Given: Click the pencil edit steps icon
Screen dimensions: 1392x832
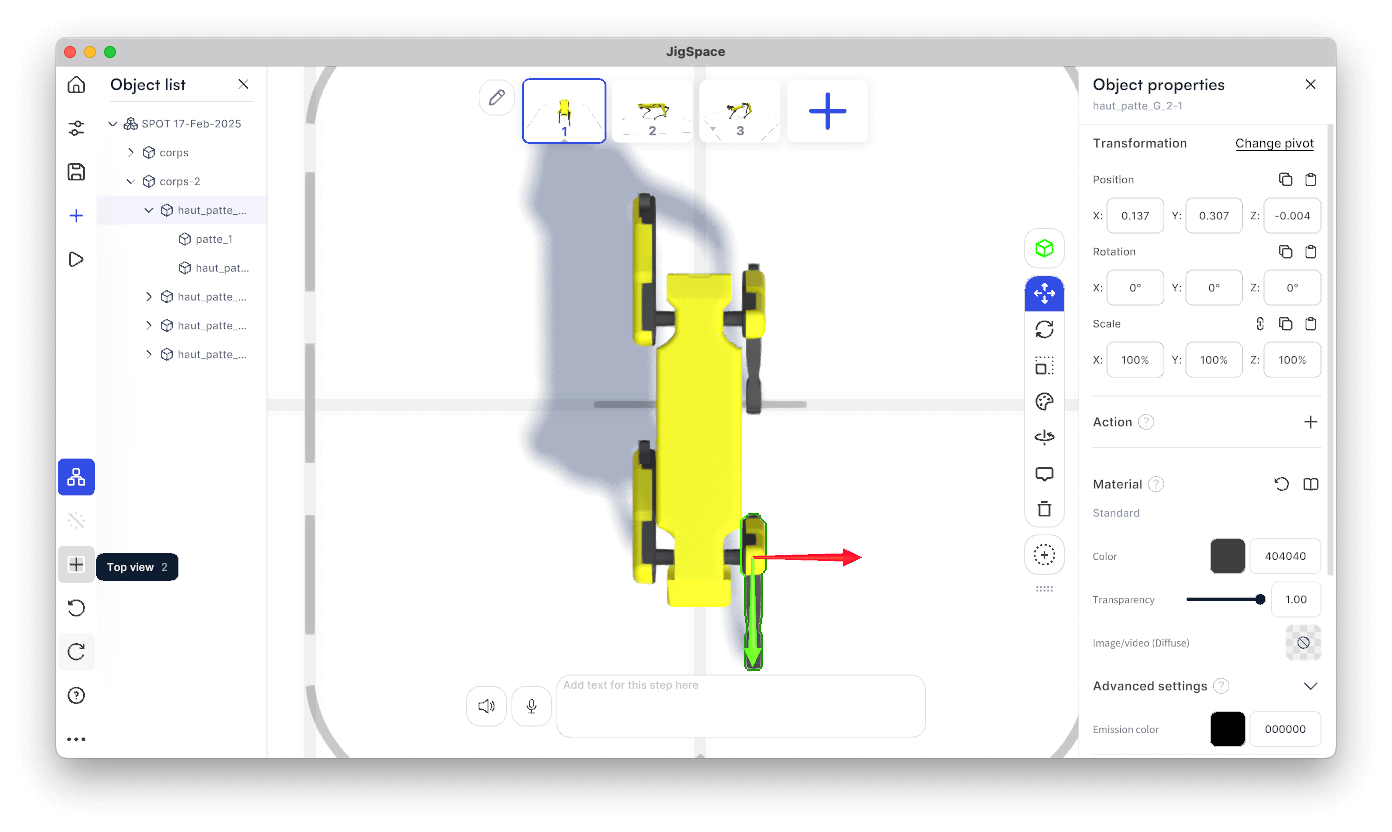Looking at the screenshot, I should click(496, 98).
